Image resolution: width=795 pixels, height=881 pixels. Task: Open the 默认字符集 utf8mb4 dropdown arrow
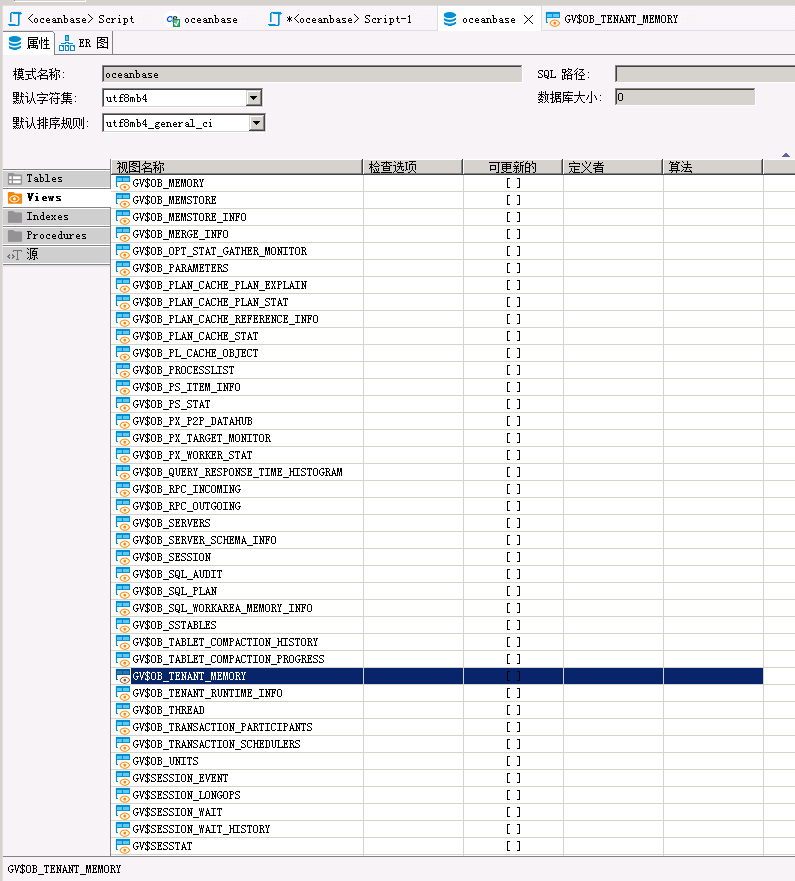254,98
